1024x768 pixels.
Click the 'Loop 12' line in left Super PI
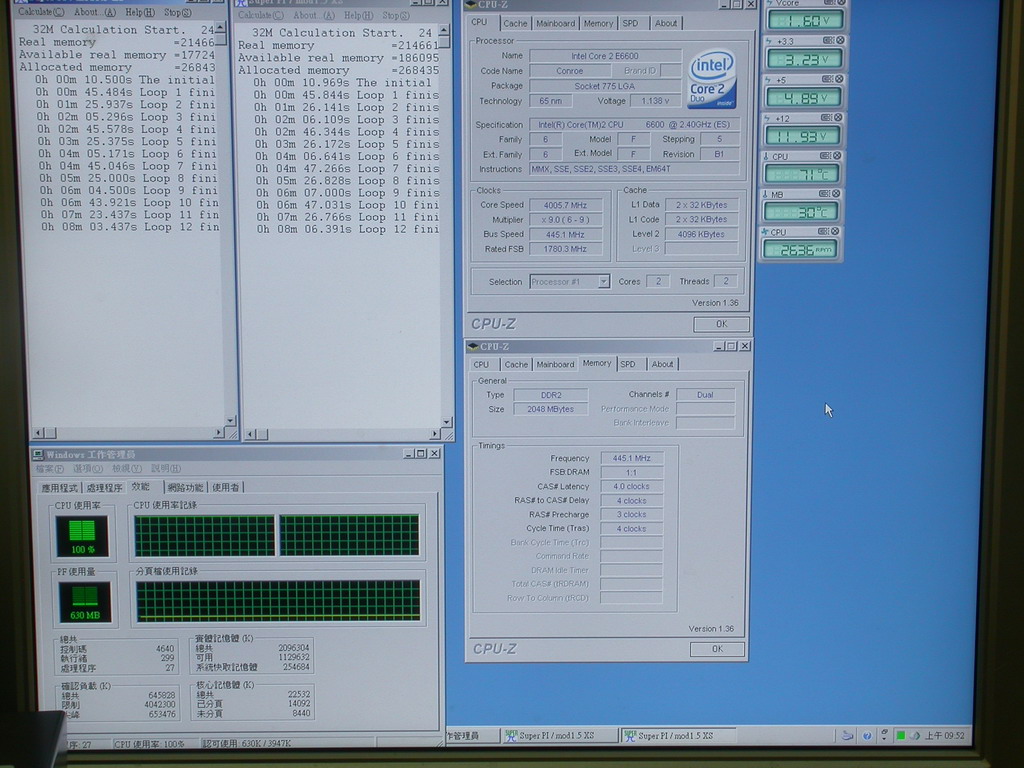(x=130, y=227)
